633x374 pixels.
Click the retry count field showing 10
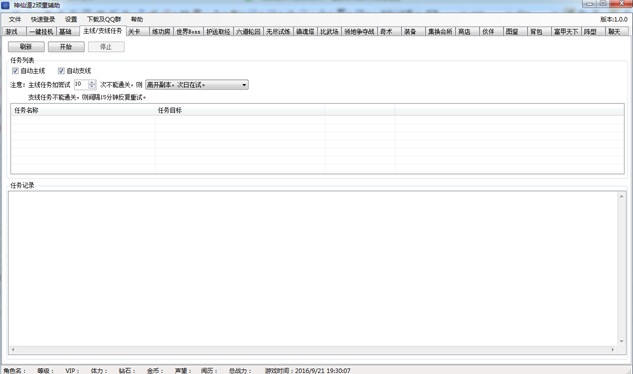click(81, 84)
